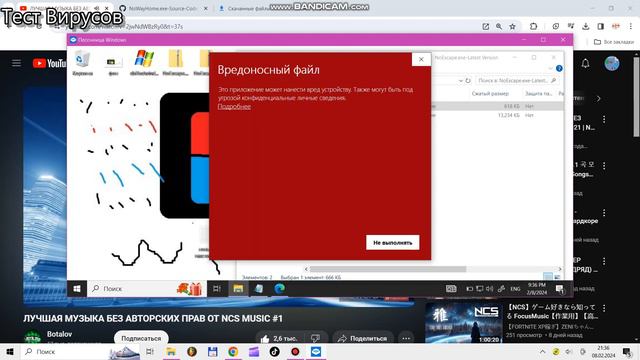Click the sandbox ENG language indicator
The height and width of the screenshot is (360, 640).
coord(516,289)
